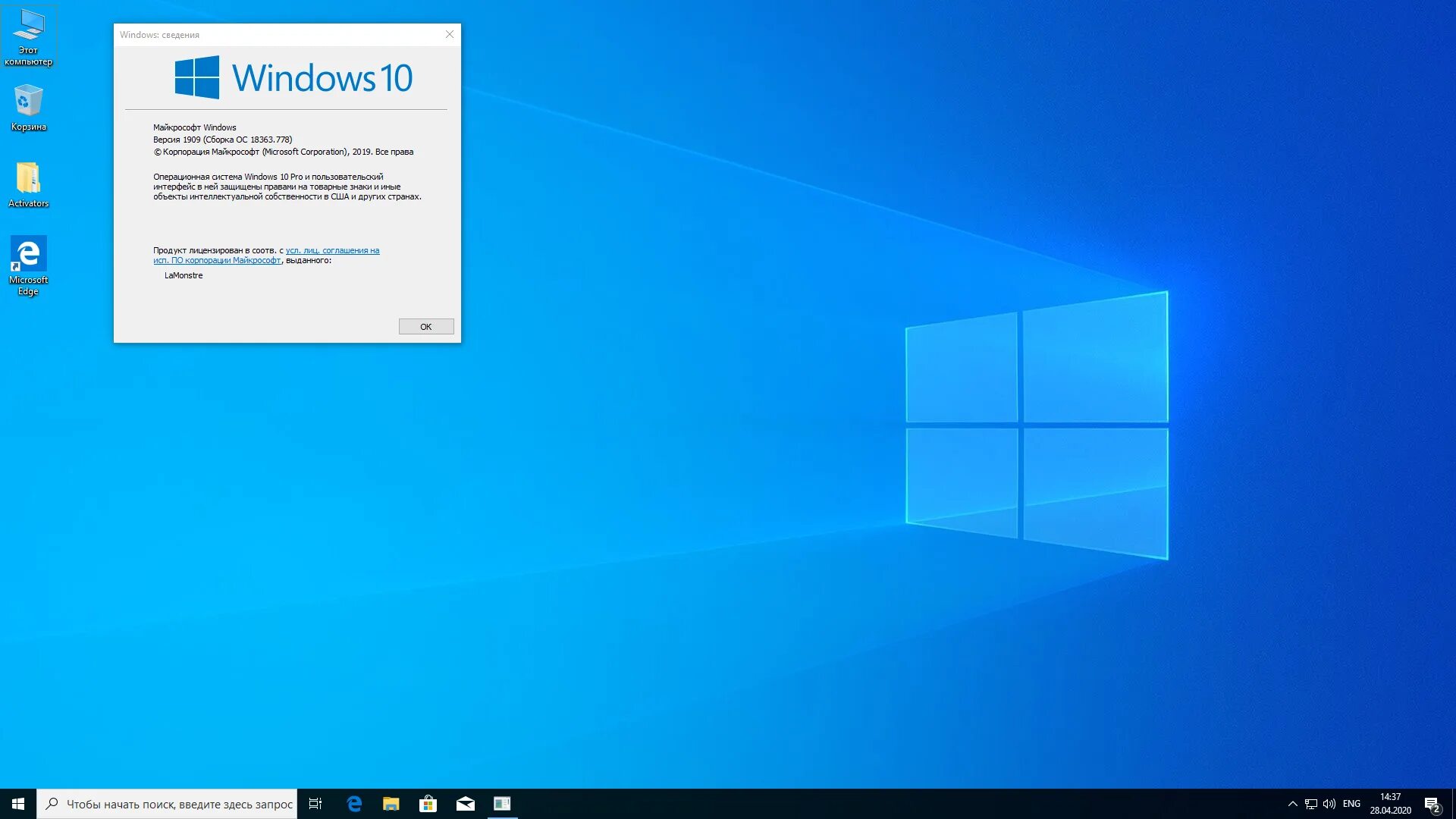This screenshot has width=1456, height=819.
Task: Click the active winver taskbar button
Action: pyautogui.click(x=502, y=804)
